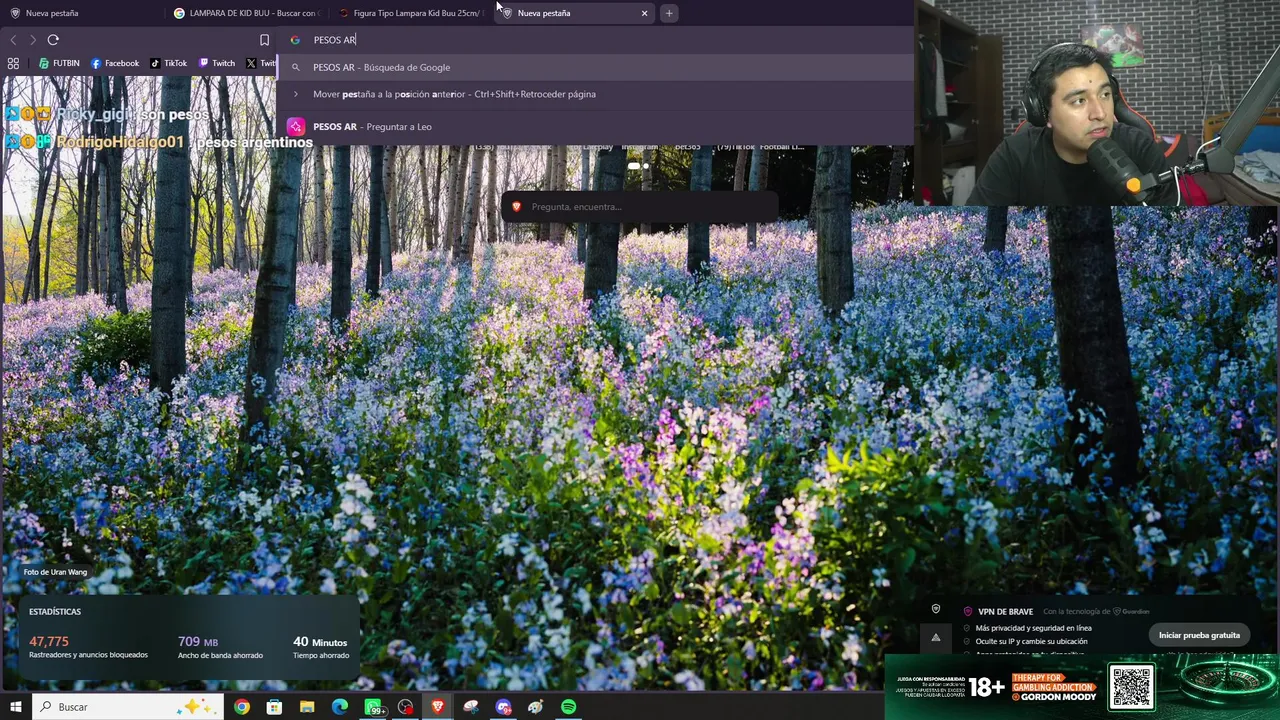The height and width of the screenshot is (720, 1280).
Task: Click the Windows taskbar Buscar search box
Action: [x=130, y=707]
